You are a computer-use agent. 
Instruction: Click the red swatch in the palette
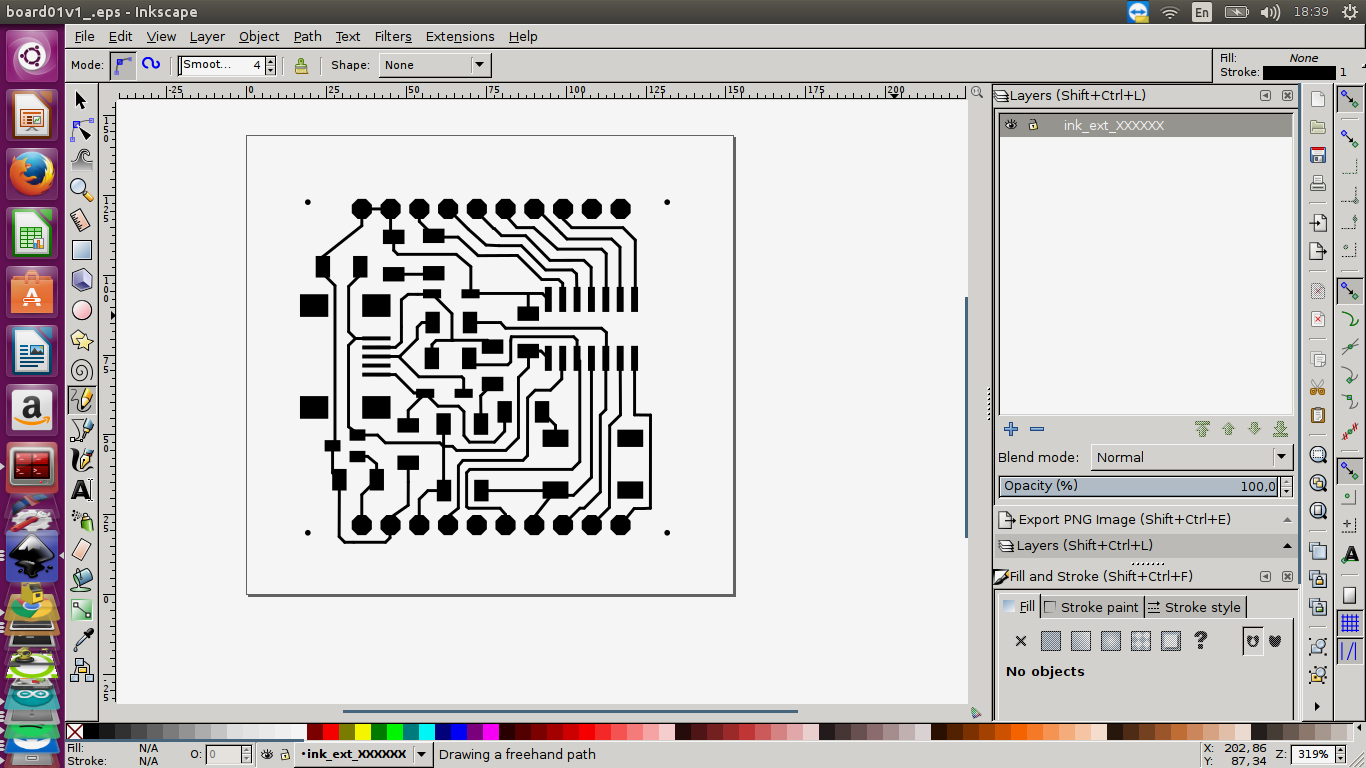331,732
